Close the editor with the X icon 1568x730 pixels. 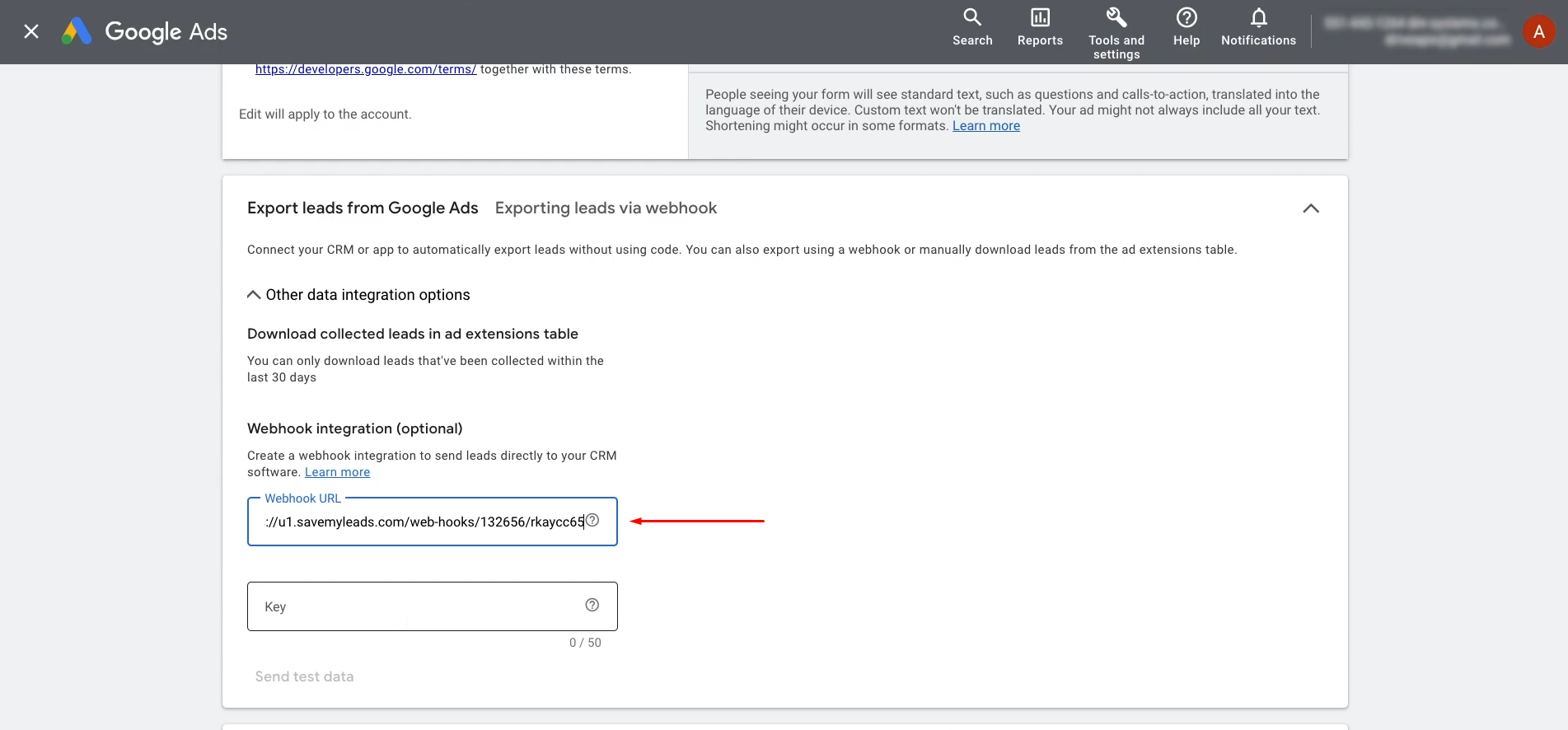click(x=31, y=32)
